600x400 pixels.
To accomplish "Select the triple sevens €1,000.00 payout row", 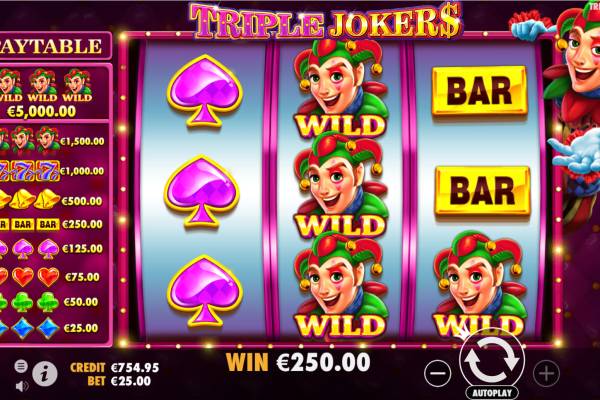I will (x=52, y=171).
